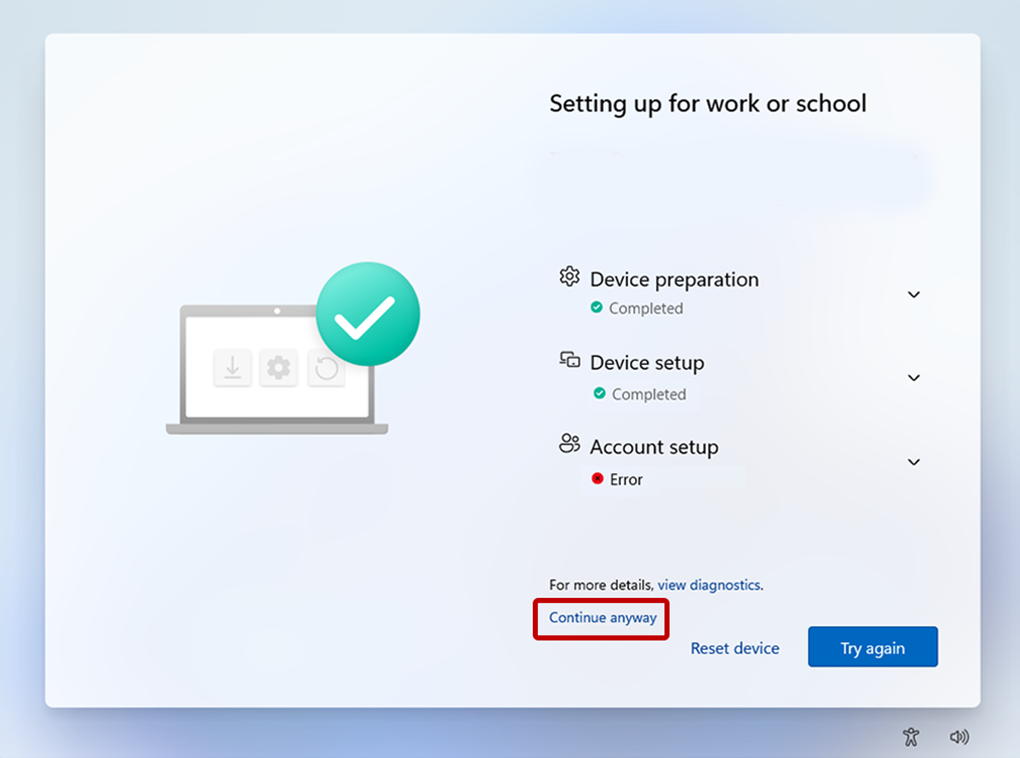1020x758 pixels.
Task: Select the Continue anyway link
Action: coord(602,618)
